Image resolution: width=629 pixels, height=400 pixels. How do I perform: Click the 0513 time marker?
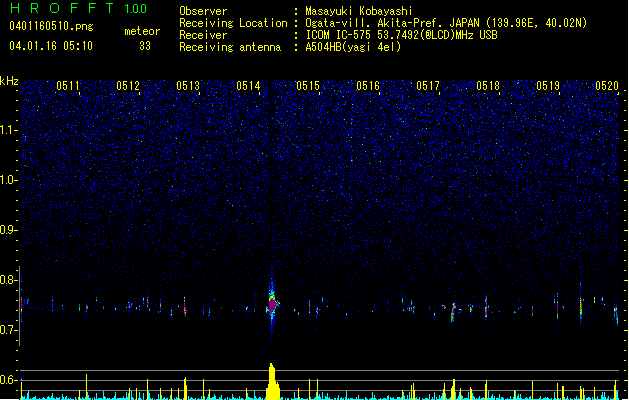coord(188,85)
